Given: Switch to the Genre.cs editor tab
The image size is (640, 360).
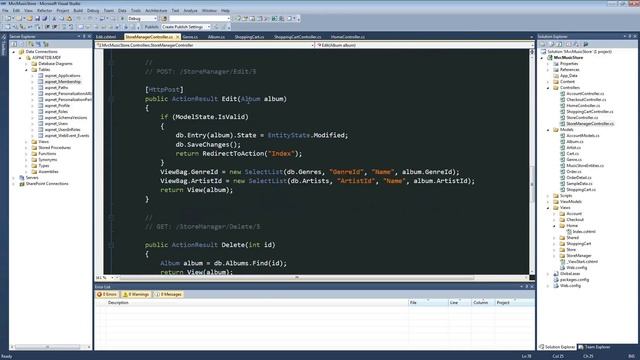Looking at the screenshot, I should pos(190,37).
